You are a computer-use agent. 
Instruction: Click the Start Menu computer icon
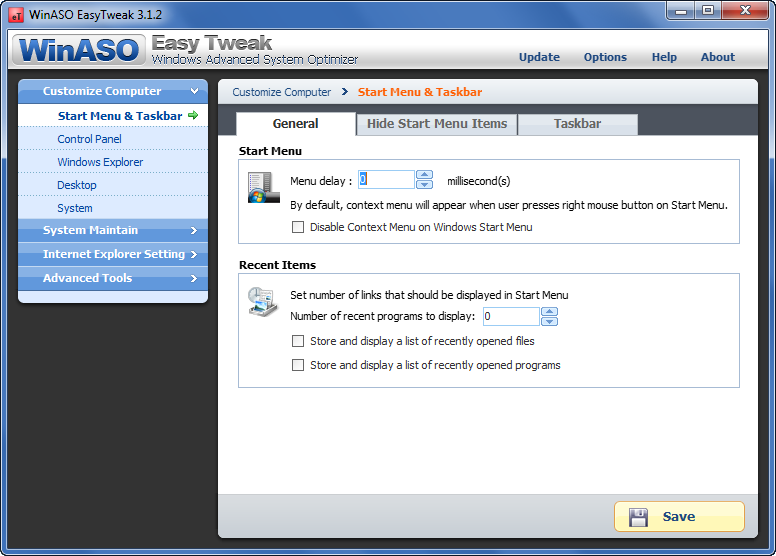(263, 188)
